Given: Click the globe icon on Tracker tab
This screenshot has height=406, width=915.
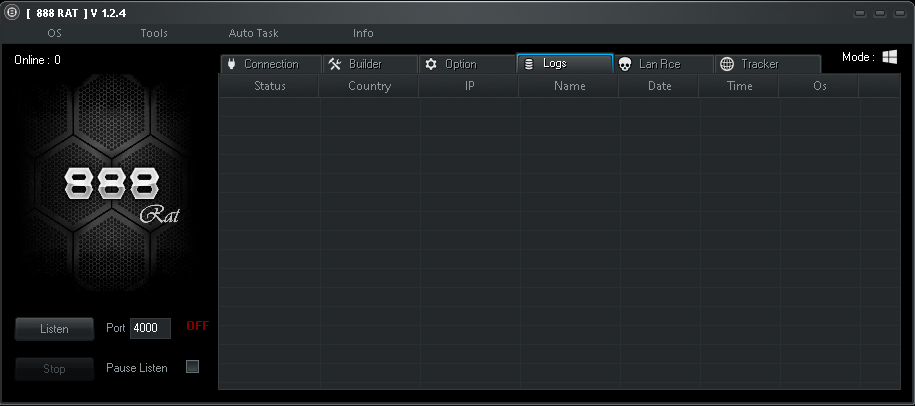Looking at the screenshot, I should pos(727,64).
